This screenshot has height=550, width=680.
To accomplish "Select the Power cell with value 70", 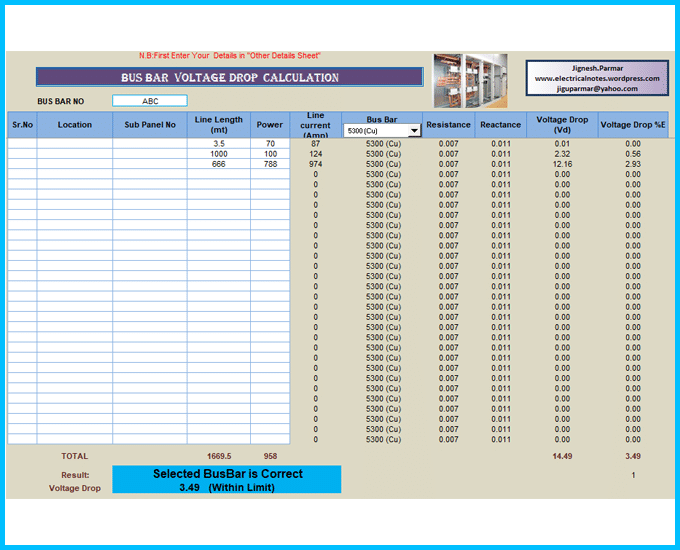I will 270,144.
